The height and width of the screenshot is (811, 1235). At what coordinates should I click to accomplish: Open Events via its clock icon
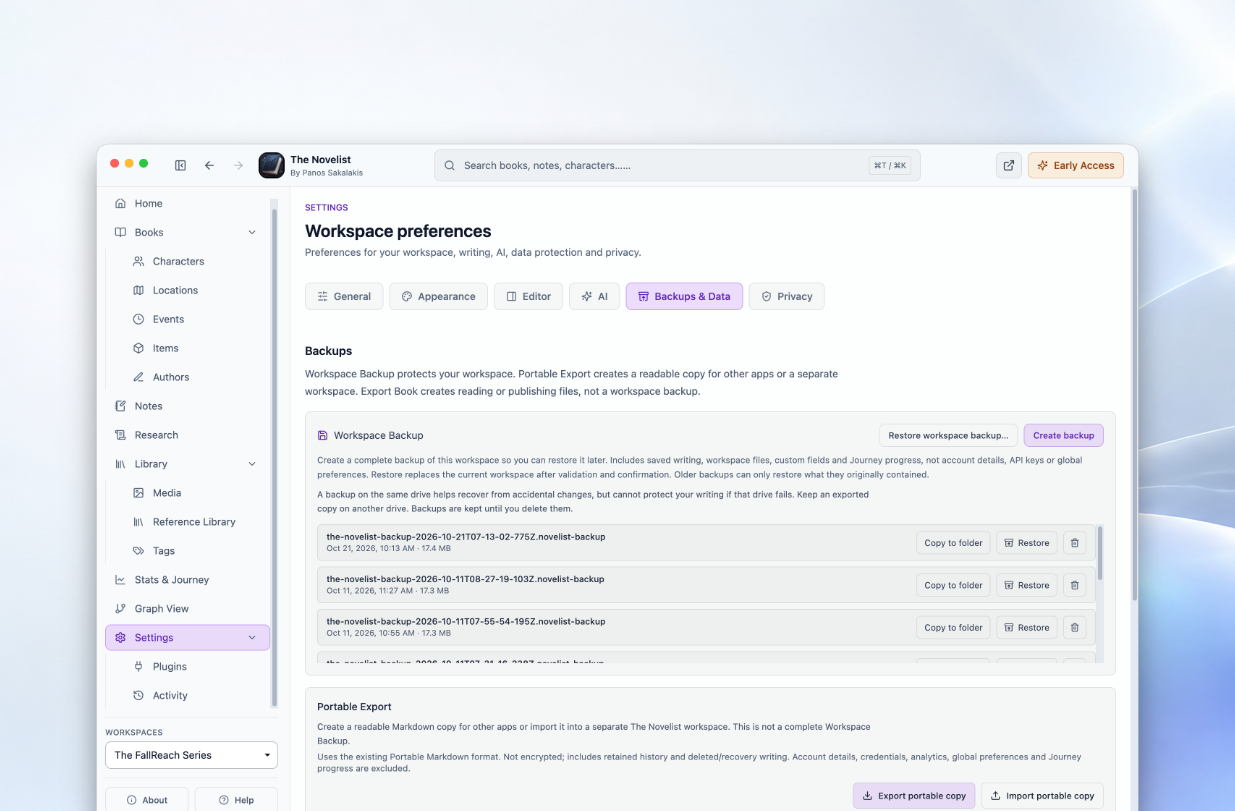(138, 319)
